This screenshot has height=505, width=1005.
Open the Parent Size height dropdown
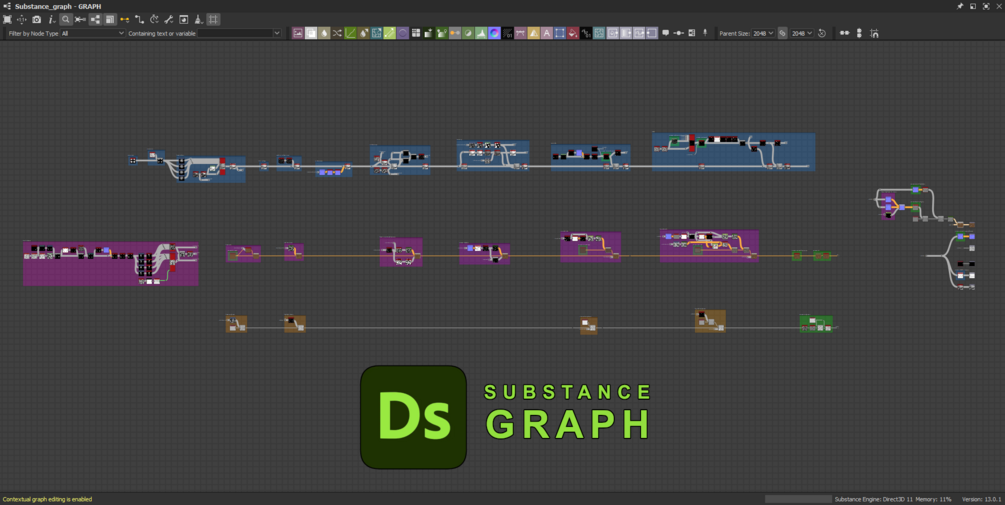coord(802,33)
